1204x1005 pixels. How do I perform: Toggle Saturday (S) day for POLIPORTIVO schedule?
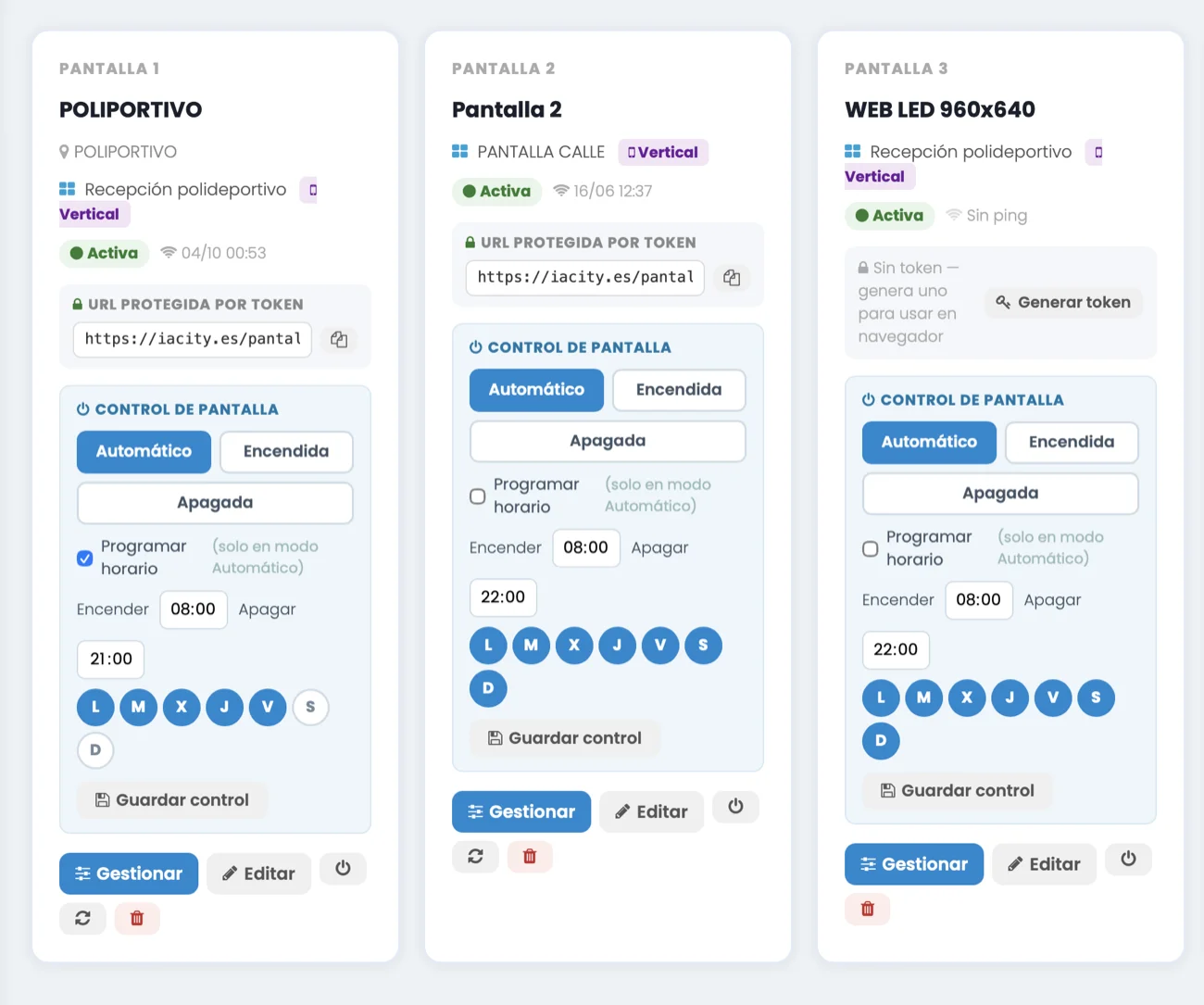pos(310,707)
